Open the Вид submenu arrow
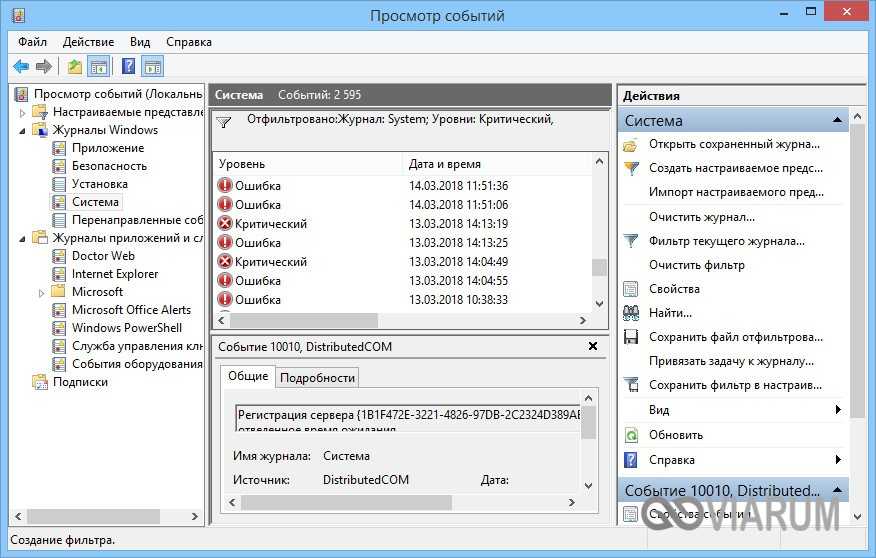This screenshot has height=558, width=876. (x=838, y=410)
